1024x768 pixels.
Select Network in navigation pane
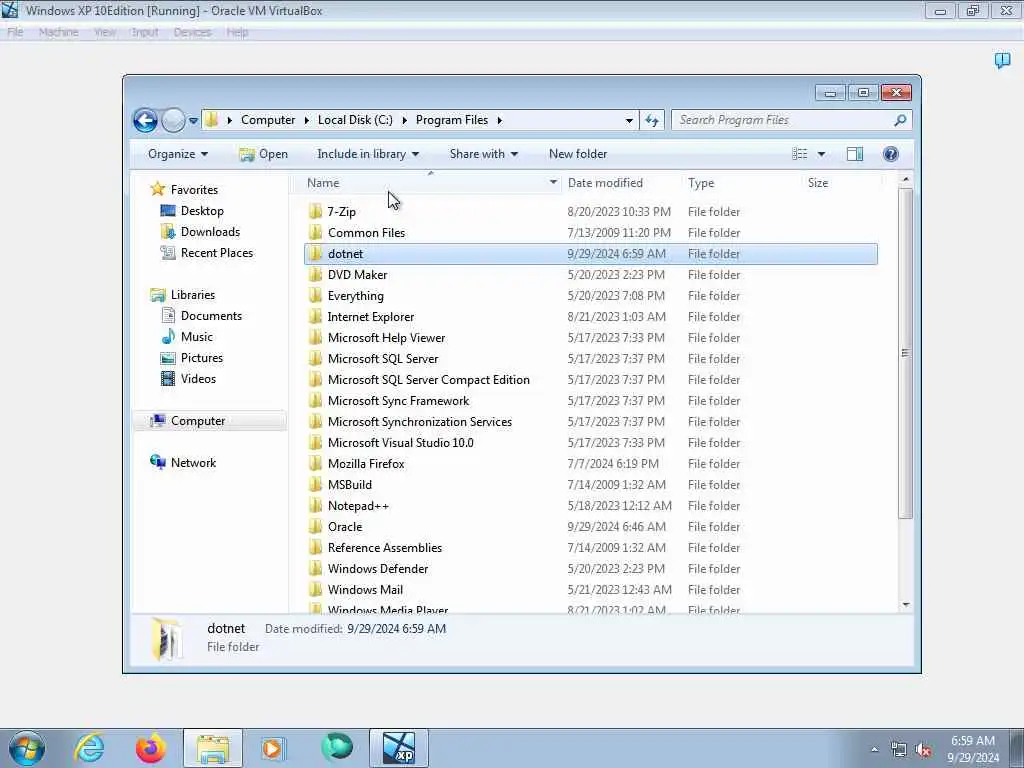pos(193,463)
